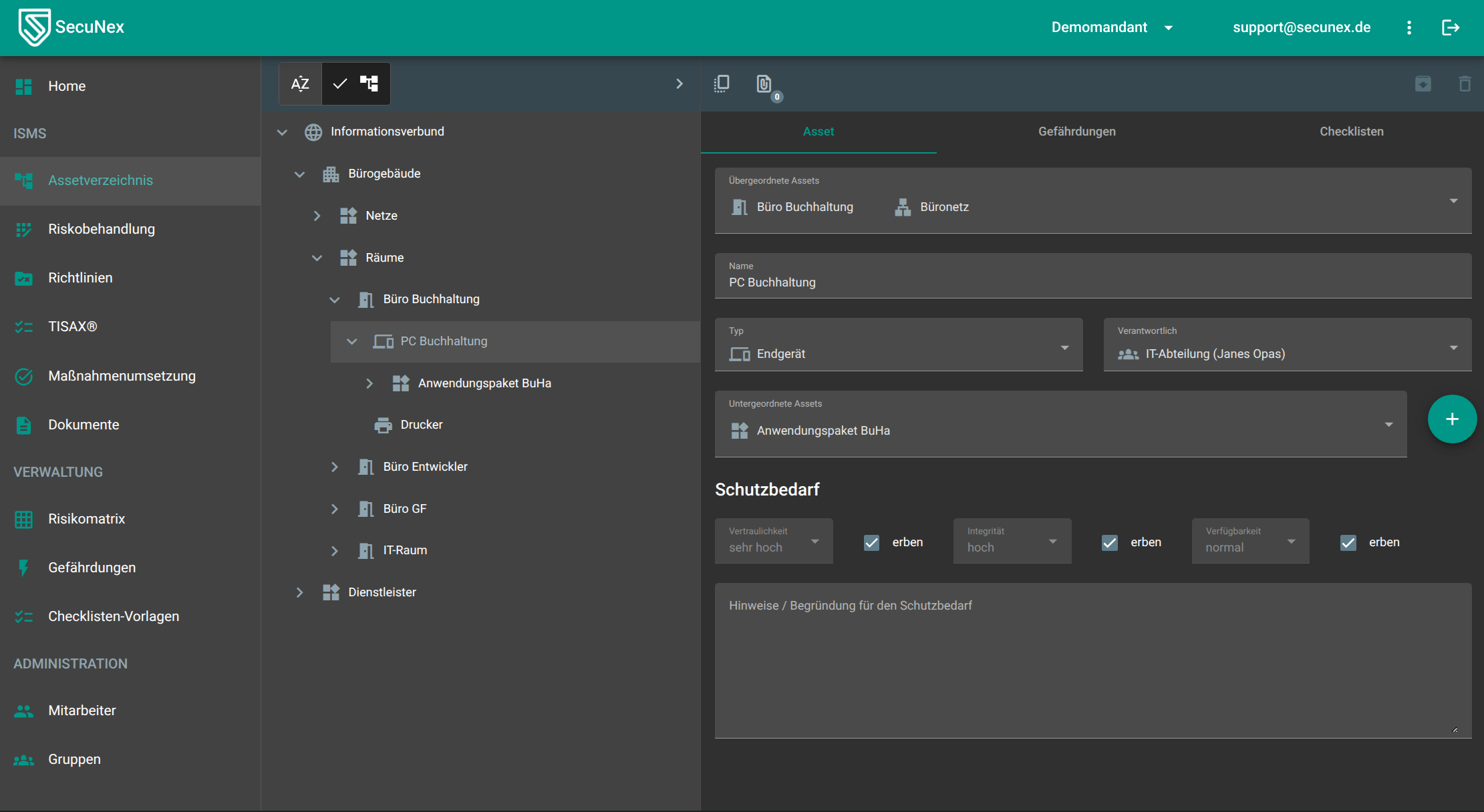Expand the Dienstleister tree node
This screenshot has height=812, width=1484.
tap(299, 592)
